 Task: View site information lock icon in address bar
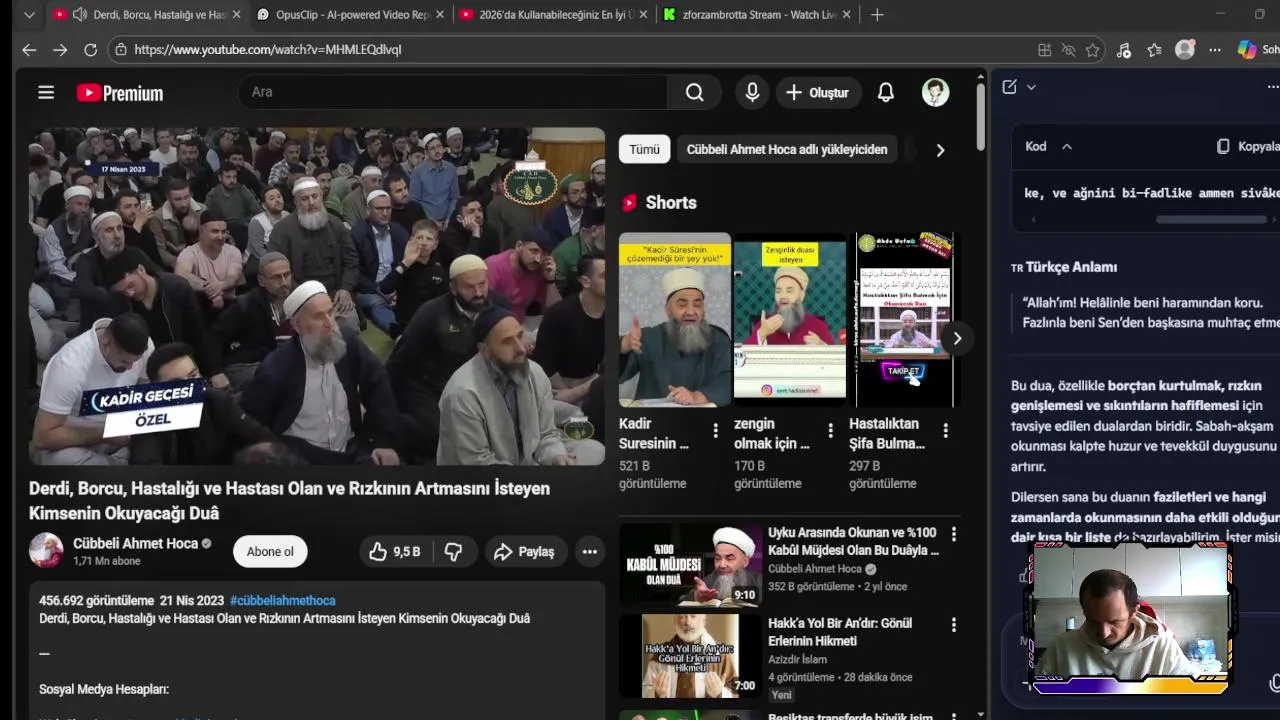121,49
